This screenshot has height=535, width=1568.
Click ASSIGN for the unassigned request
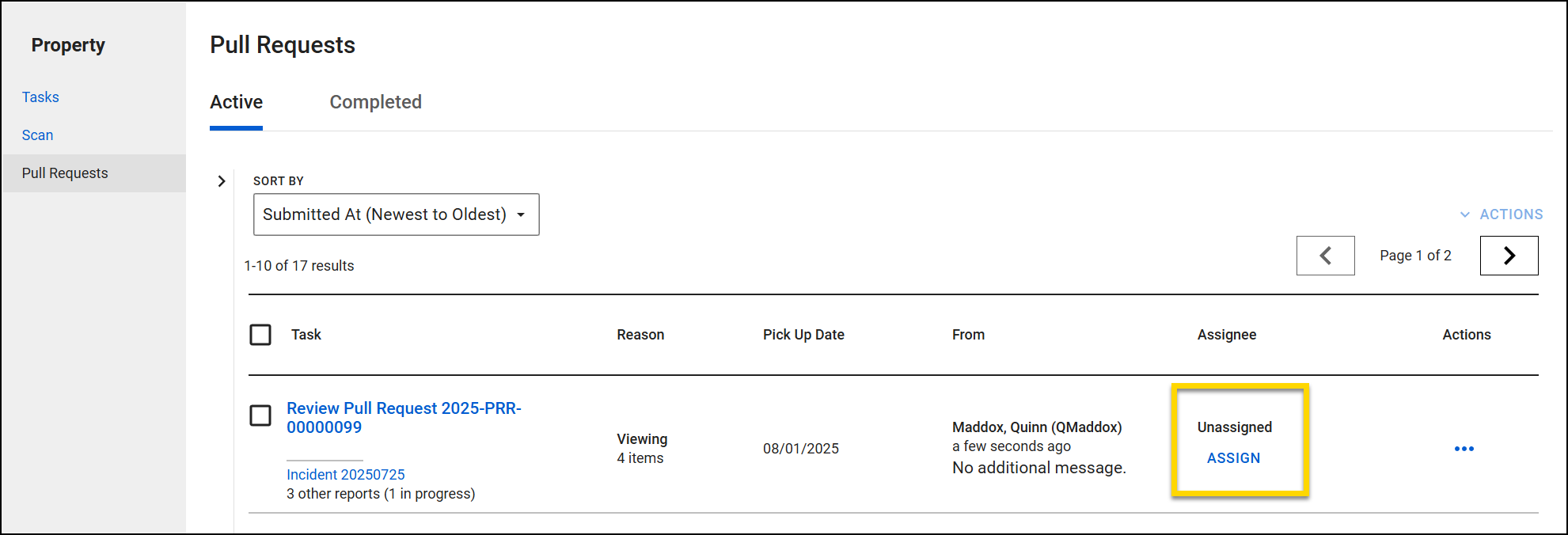point(1233,458)
